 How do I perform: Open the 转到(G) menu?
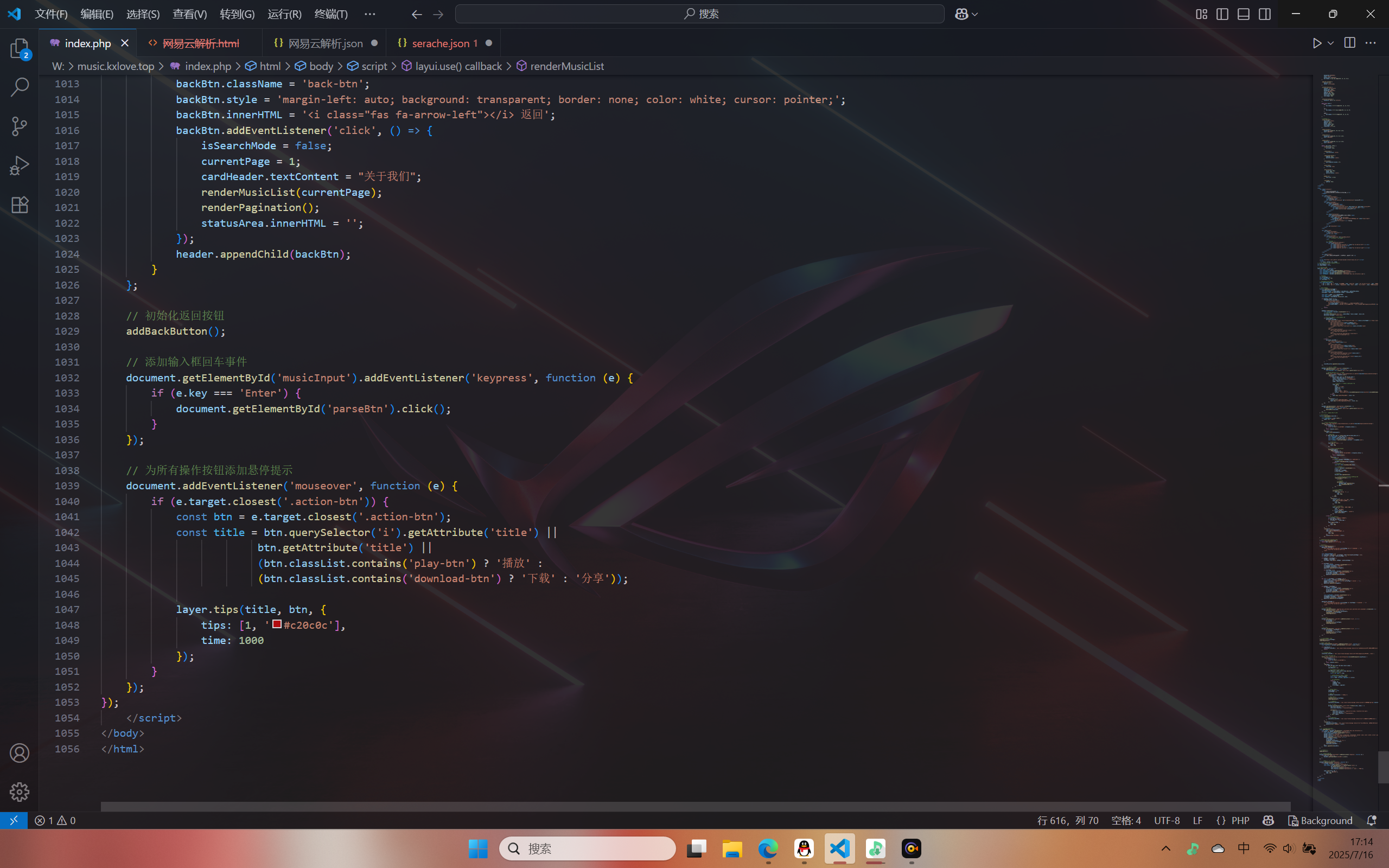coord(237,14)
